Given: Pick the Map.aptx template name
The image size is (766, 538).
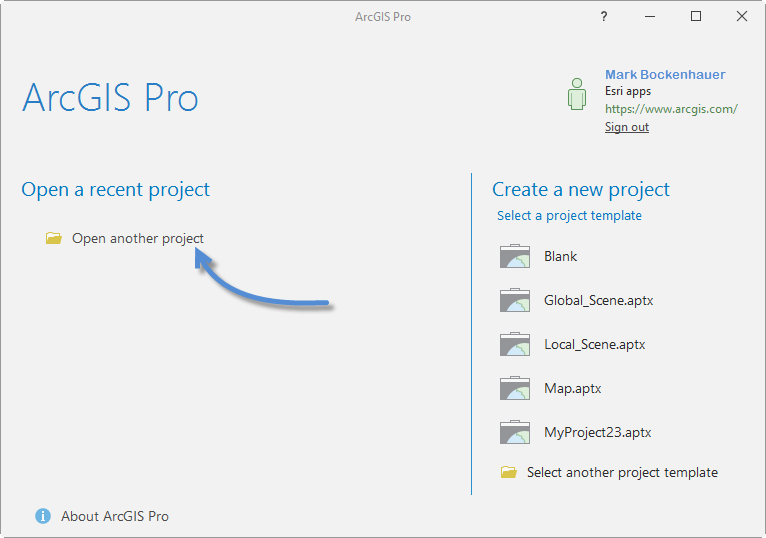Looking at the screenshot, I should coord(573,388).
